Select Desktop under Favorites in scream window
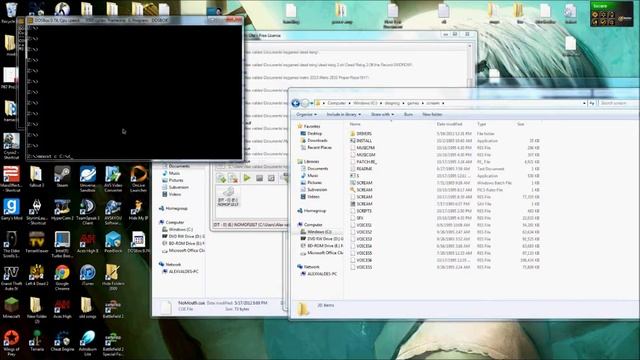The width and height of the screenshot is (640, 360). (314, 133)
